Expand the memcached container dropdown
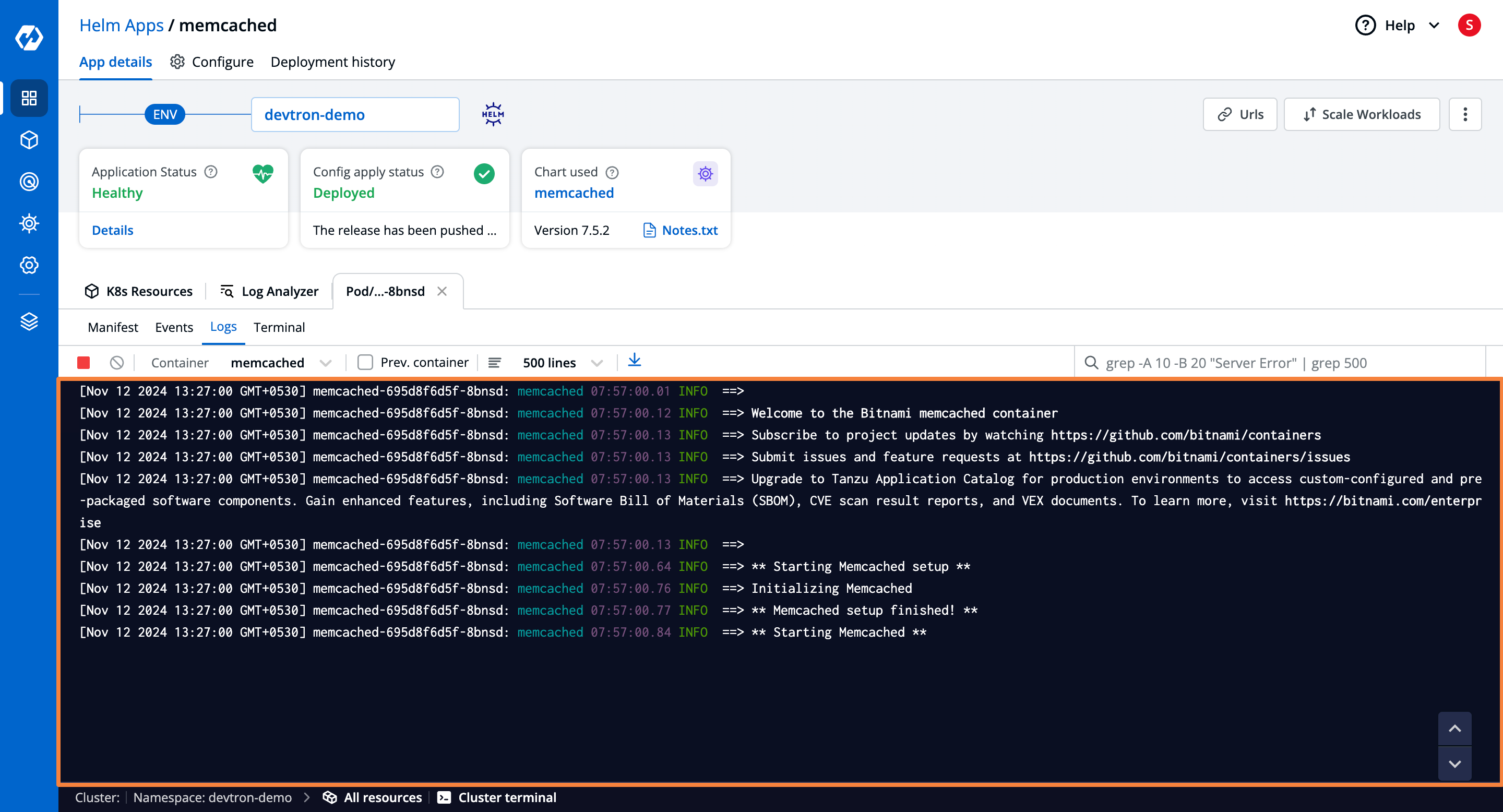Image resolution: width=1503 pixels, height=812 pixels. 281,363
